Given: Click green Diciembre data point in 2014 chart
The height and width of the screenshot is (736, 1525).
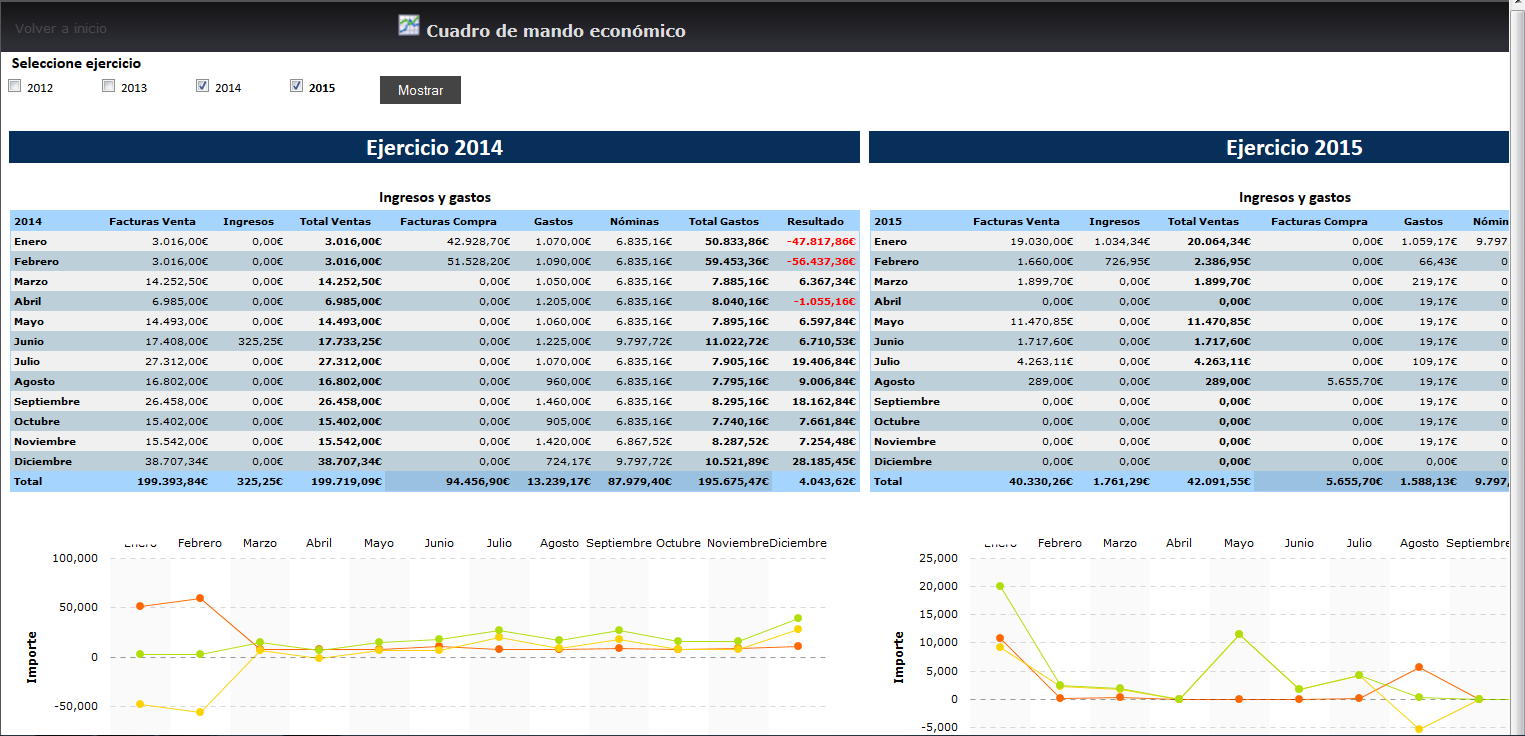Looking at the screenshot, I should tap(797, 618).
